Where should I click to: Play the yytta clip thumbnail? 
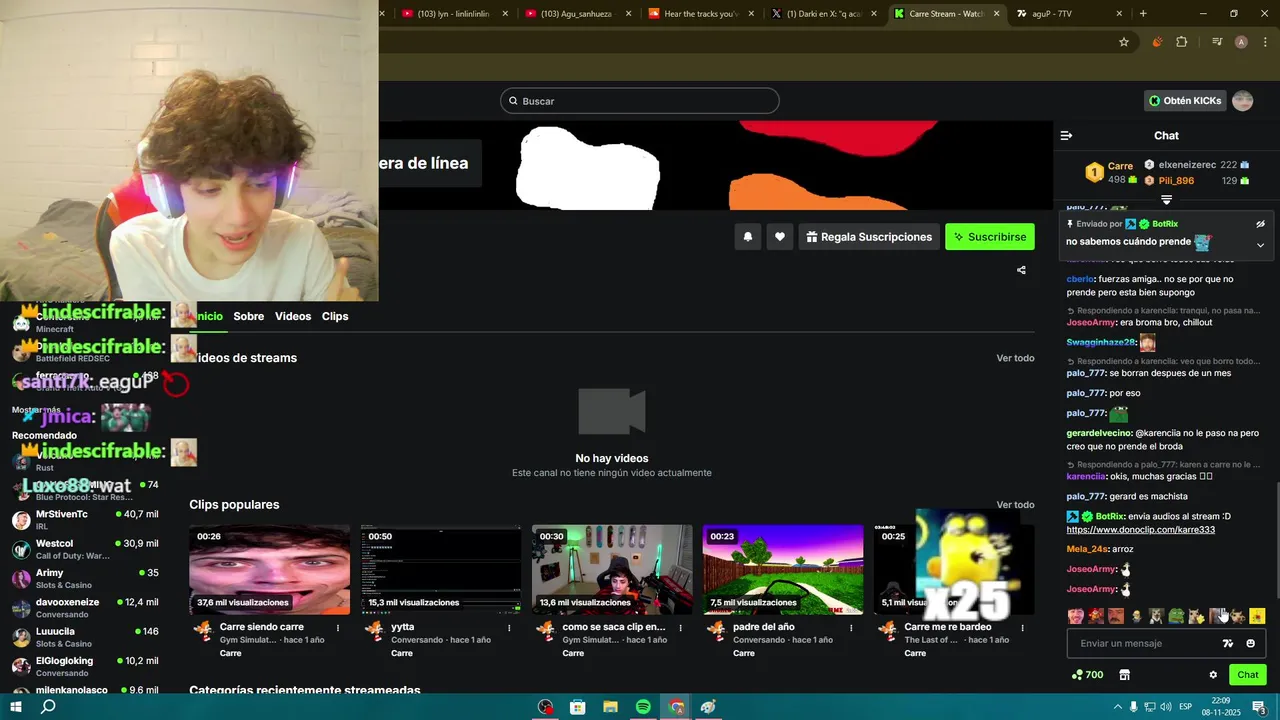pyautogui.click(x=441, y=570)
